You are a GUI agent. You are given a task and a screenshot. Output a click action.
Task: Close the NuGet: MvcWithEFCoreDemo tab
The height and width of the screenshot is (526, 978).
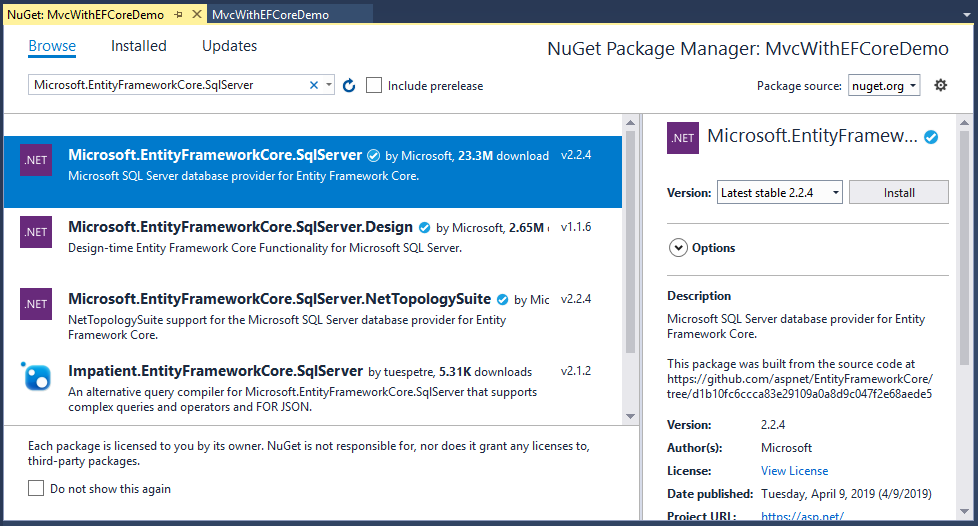click(196, 14)
